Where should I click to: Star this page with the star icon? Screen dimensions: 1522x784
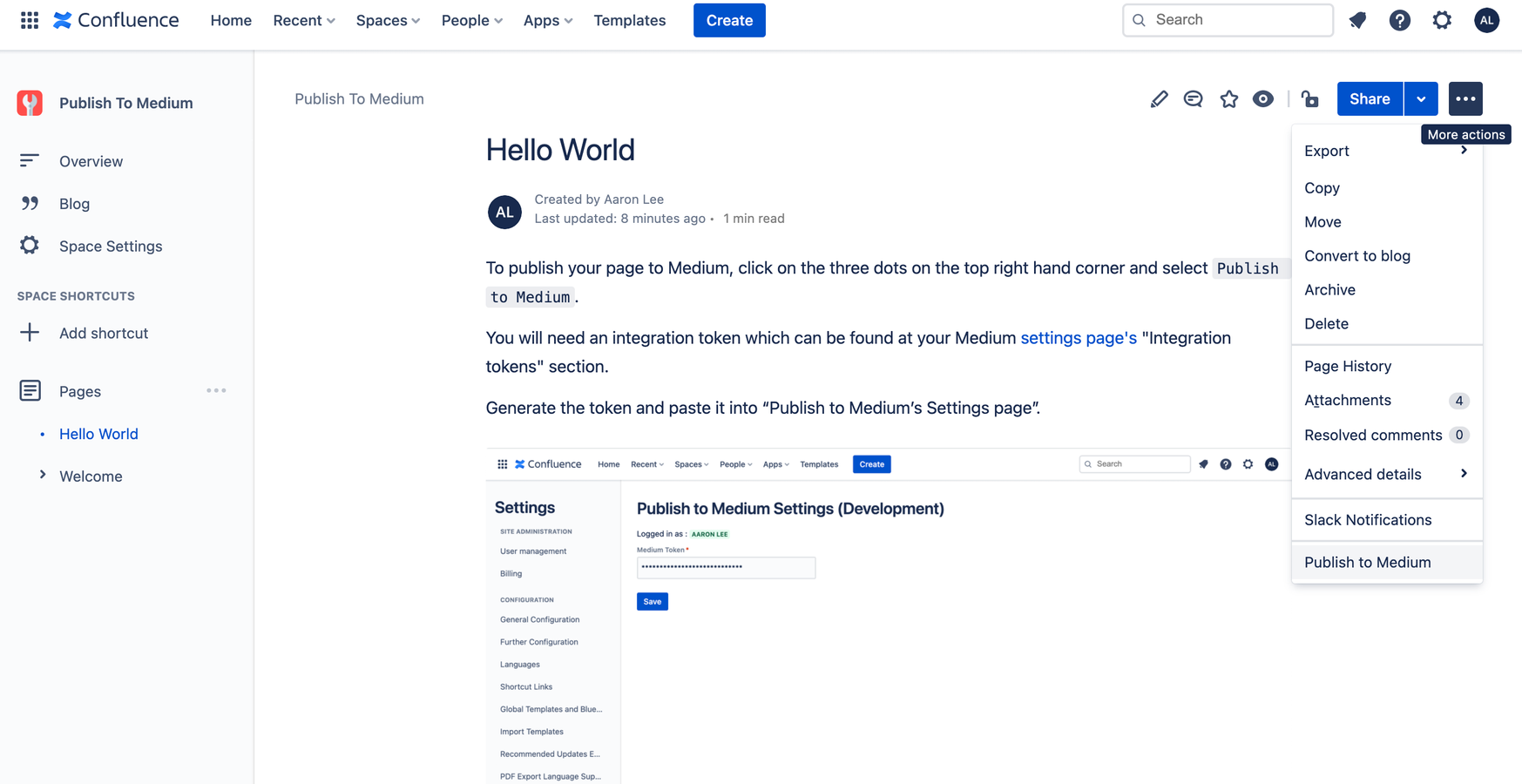point(1229,99)
